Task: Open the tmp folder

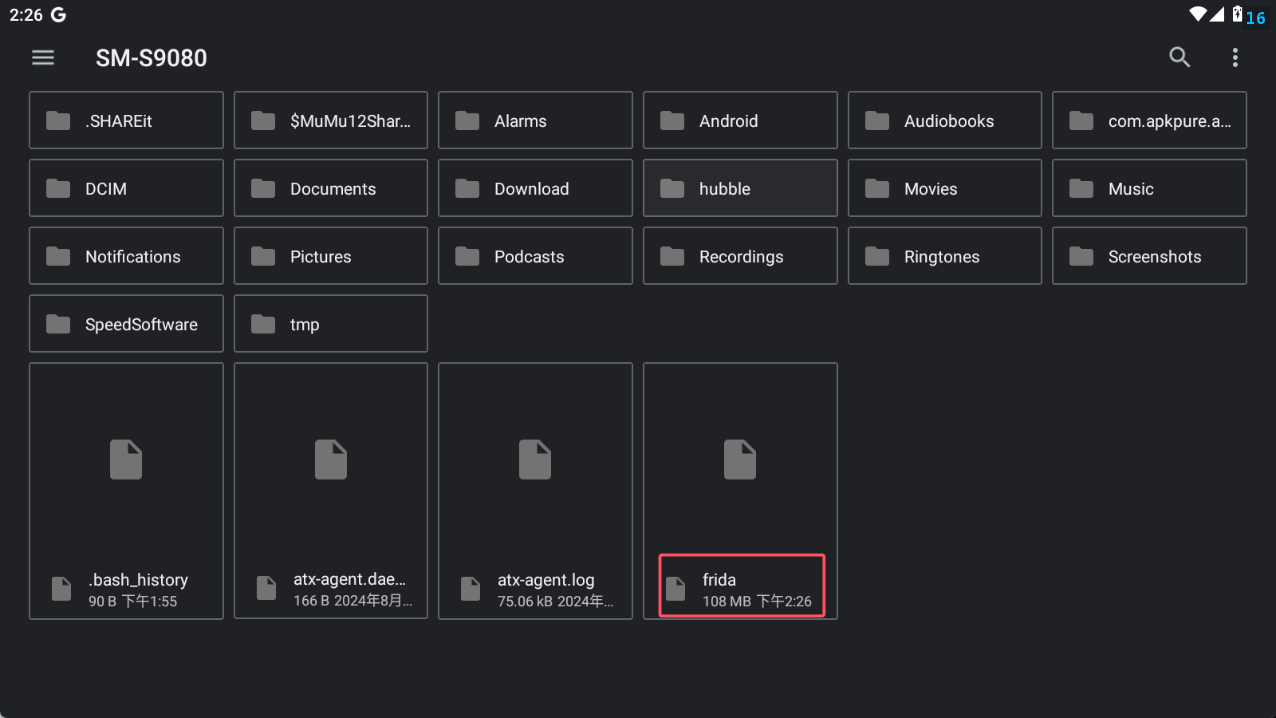Action: pyautogui.click(x=331, y=324)
